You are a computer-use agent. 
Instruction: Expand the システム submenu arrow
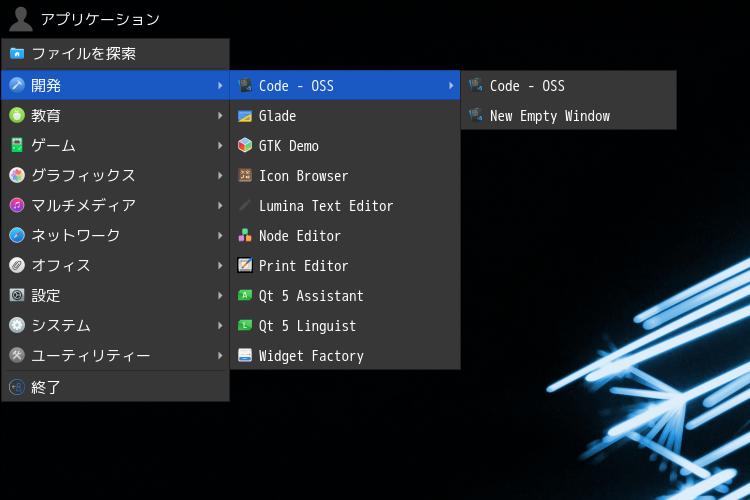(220, 325)
